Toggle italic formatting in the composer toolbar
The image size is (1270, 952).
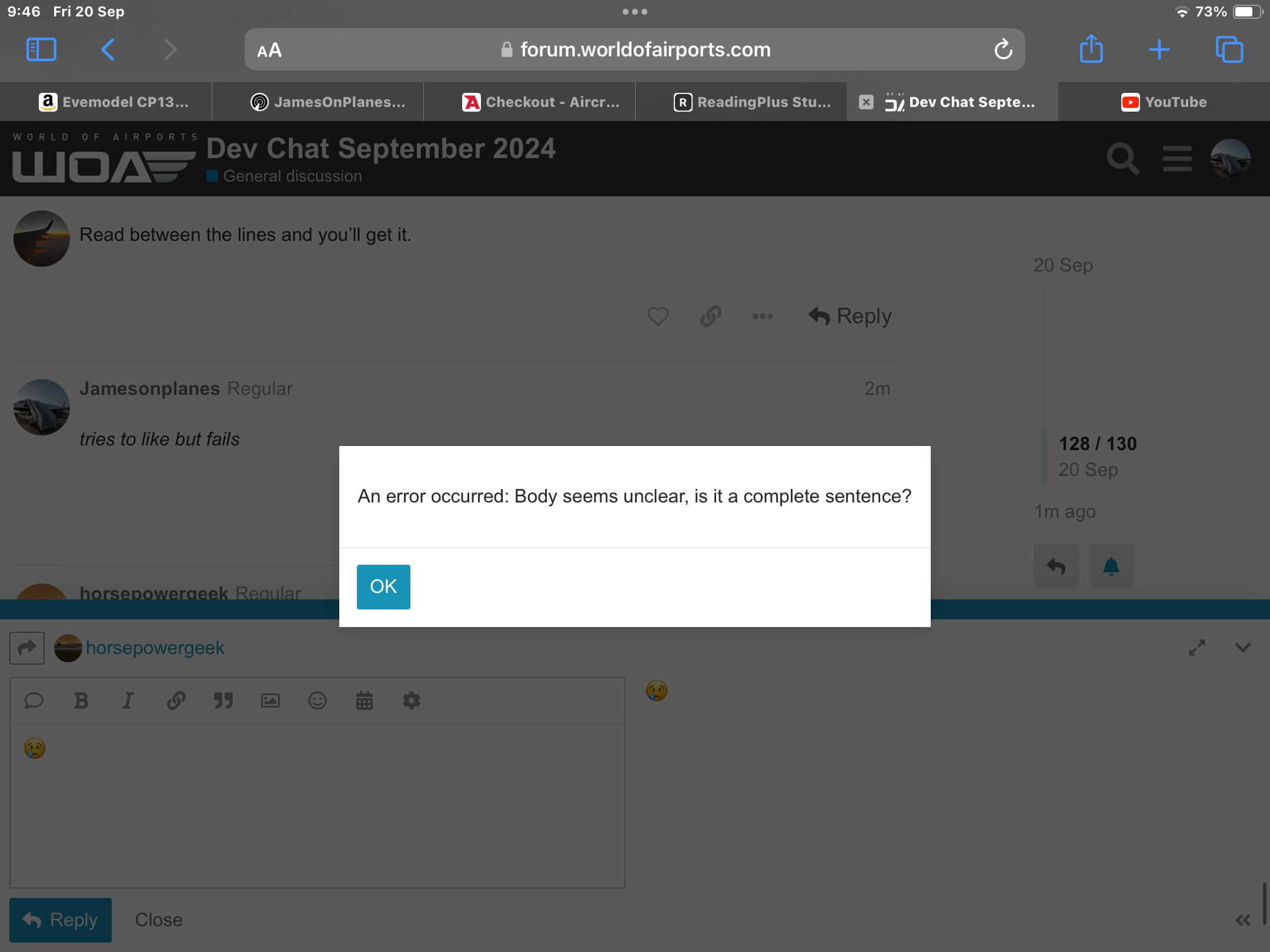128,700
